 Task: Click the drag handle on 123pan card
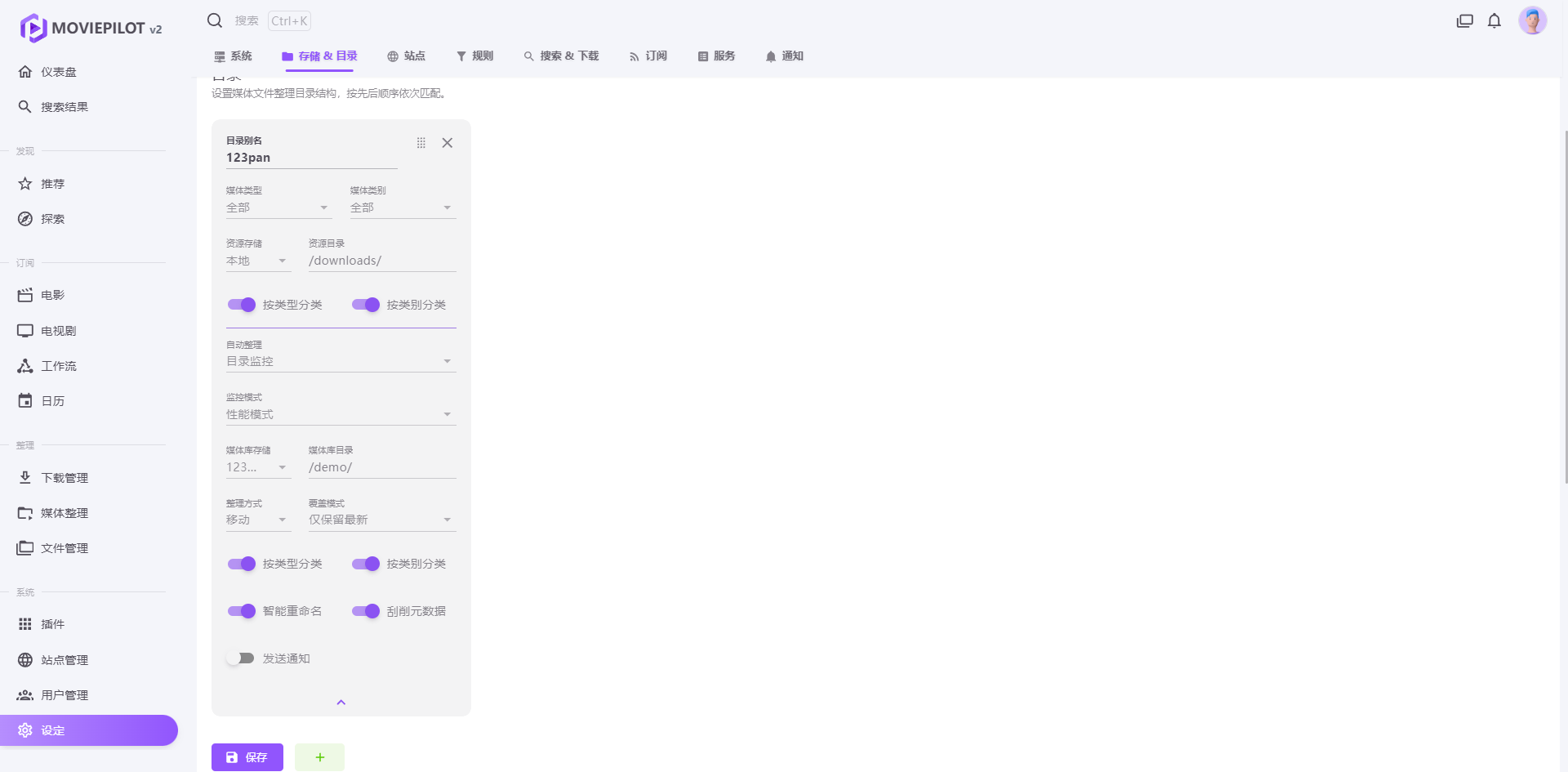point(421,143)
